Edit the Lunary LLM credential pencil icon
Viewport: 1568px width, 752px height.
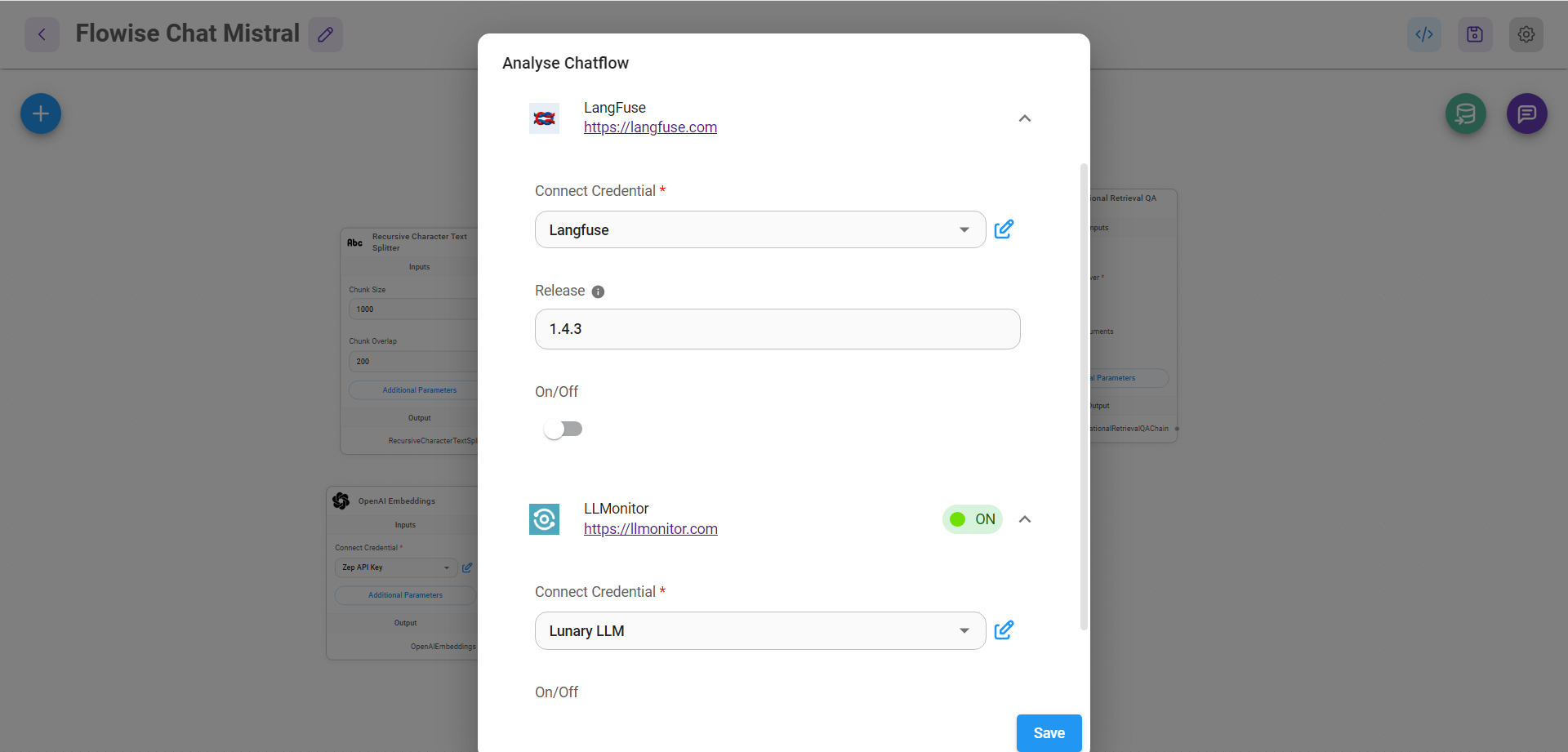1004,630
